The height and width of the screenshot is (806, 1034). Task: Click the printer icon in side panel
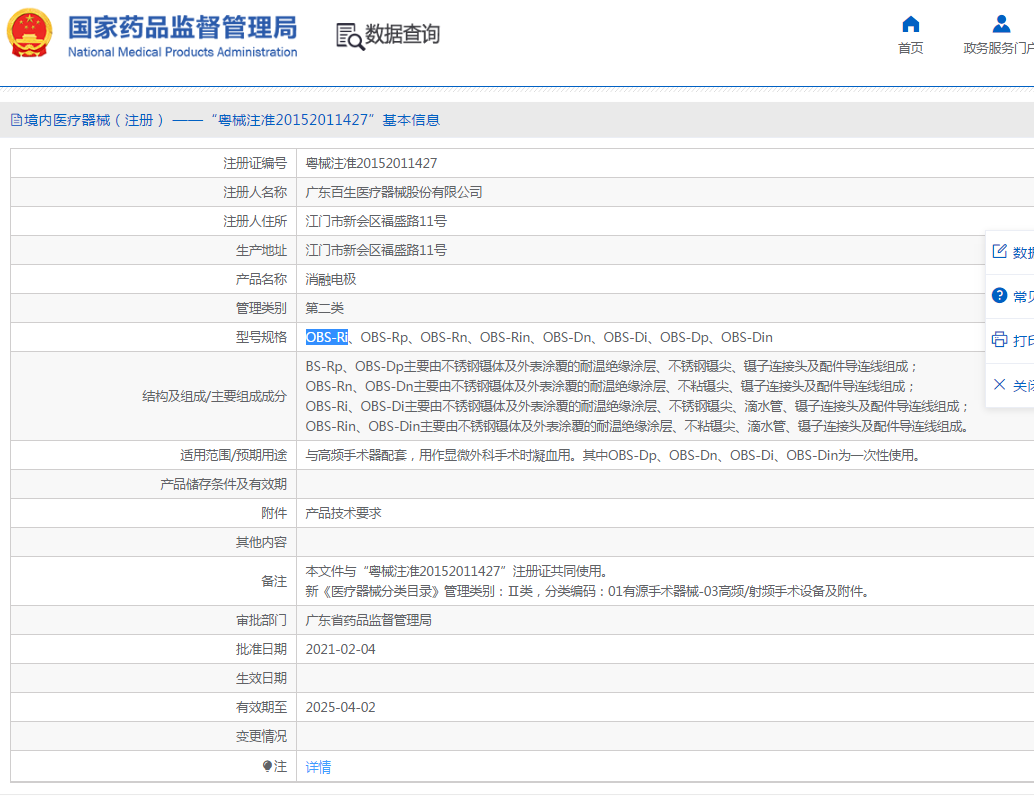(999, 340)
